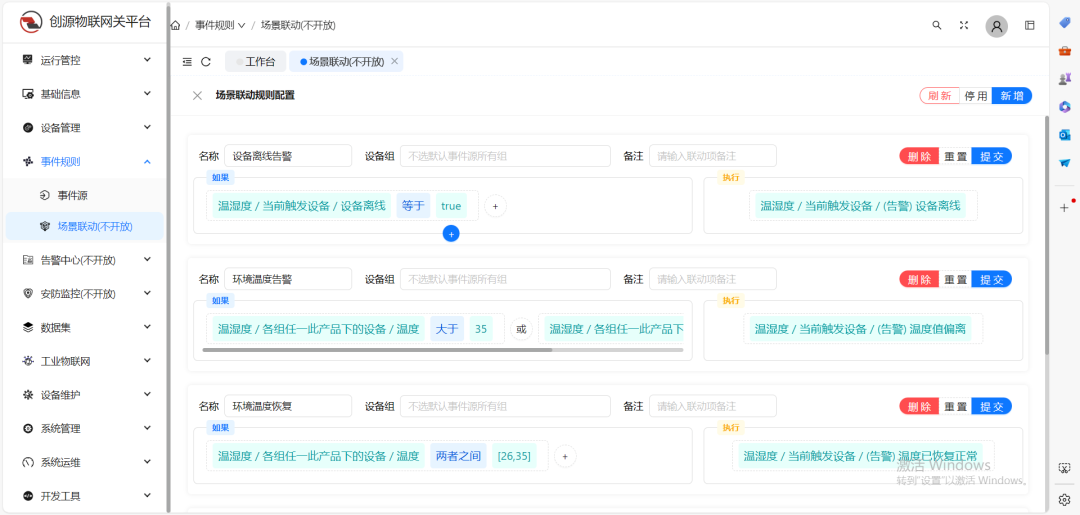This screenshot has width=1080, height=515.
Task: Click the reload page icon beside tabs
Action: (206, 62)
